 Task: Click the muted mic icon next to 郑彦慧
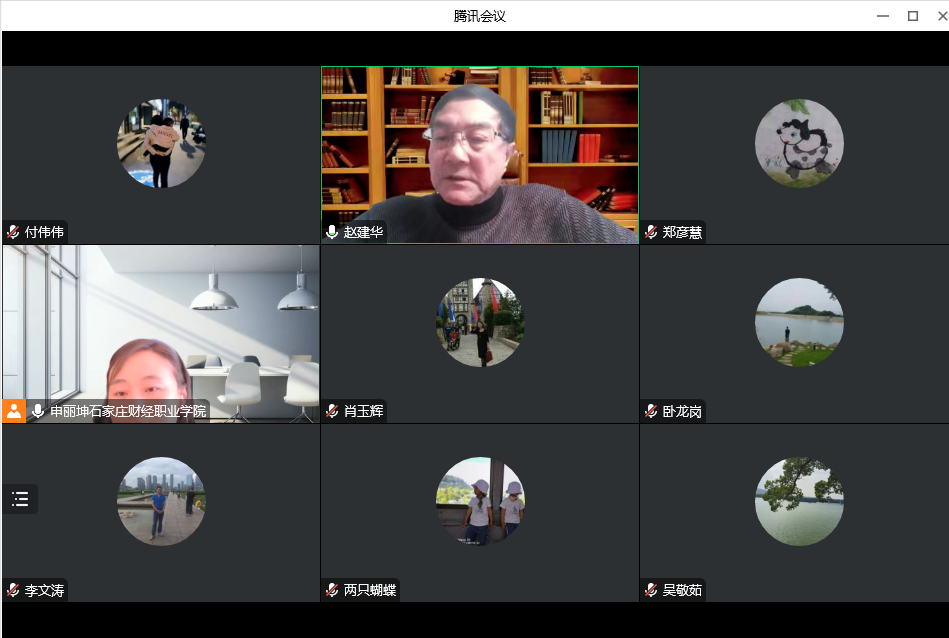651,232
